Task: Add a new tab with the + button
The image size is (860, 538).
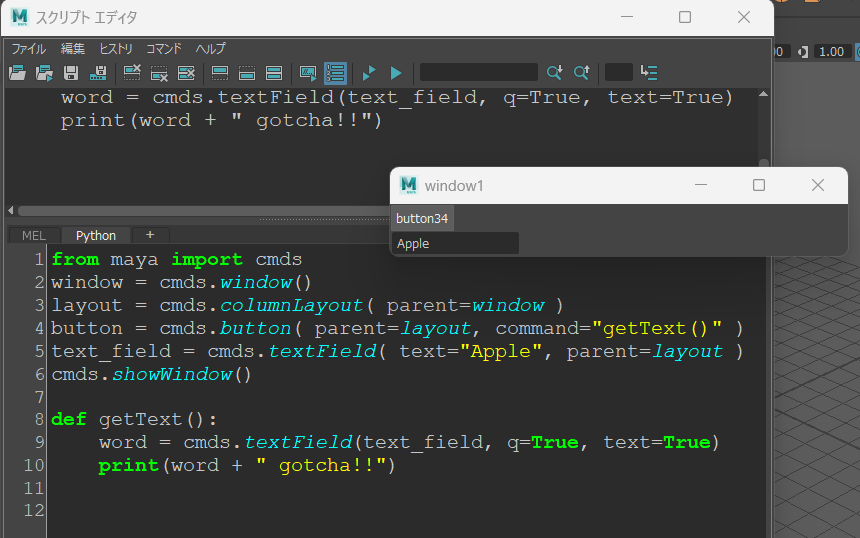Action: (x=150, y=235)
